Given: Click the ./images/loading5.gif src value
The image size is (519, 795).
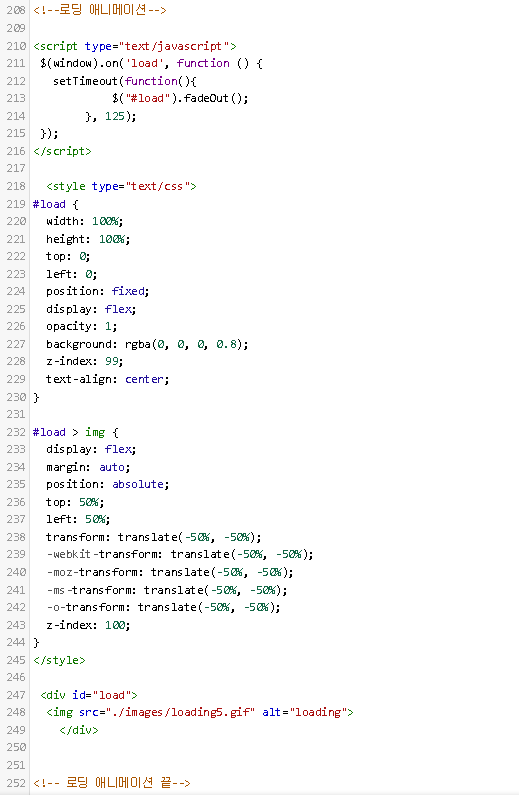Looking at the screenshot, I should pyautogui.click(x=180, y=712).
